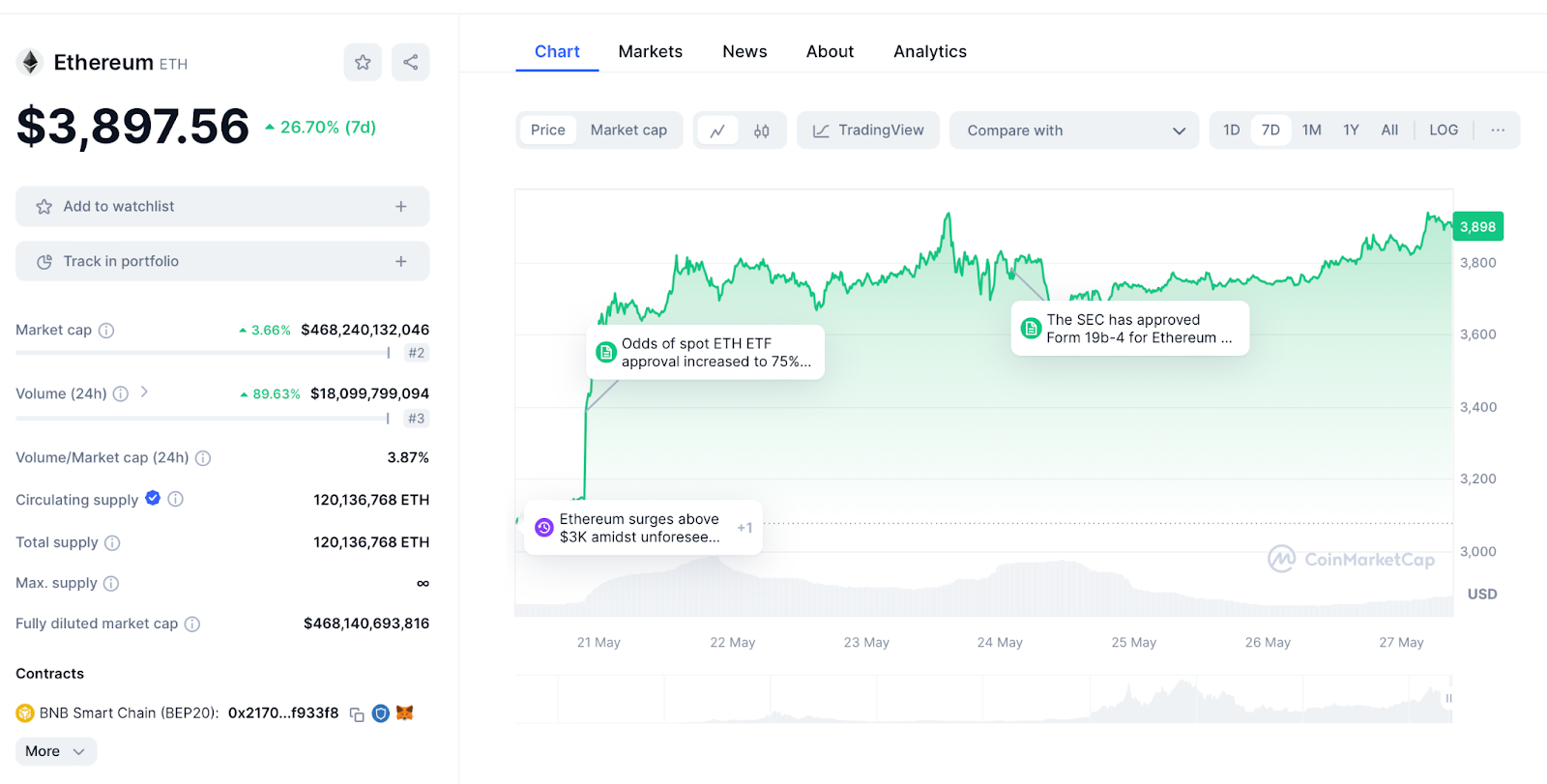1547x784 pixels.
Task: Click the USD currency label on chart
Action: (1482, 595)
